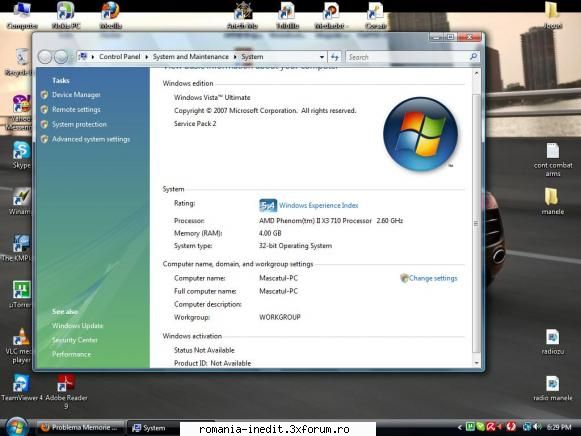Click the 4.00 GB memory value
This screenshot has height=436, width=581.
click(x=270, y=233)
